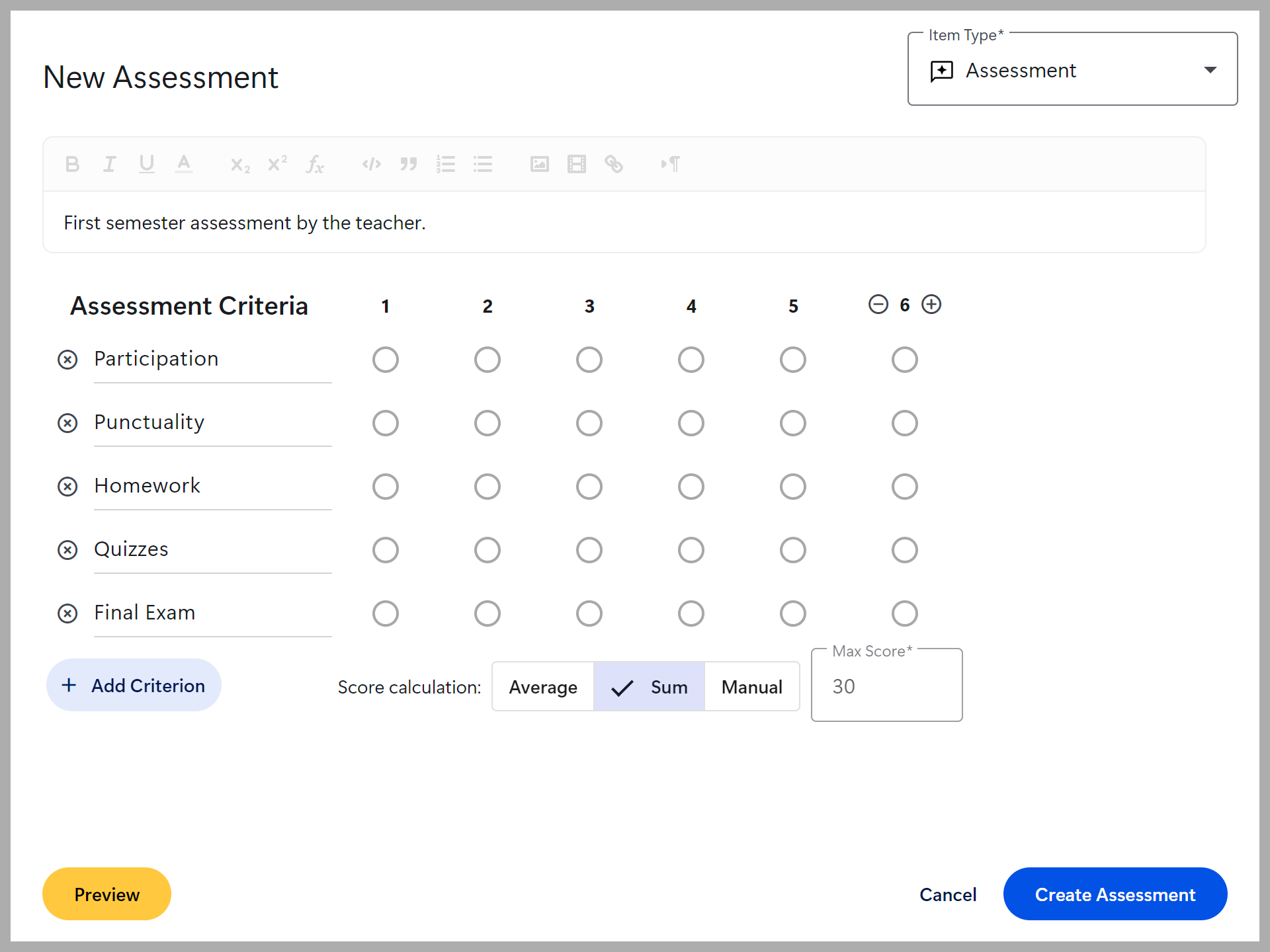
Task: Apply italic formatting
Action: [x=110, y=164]
